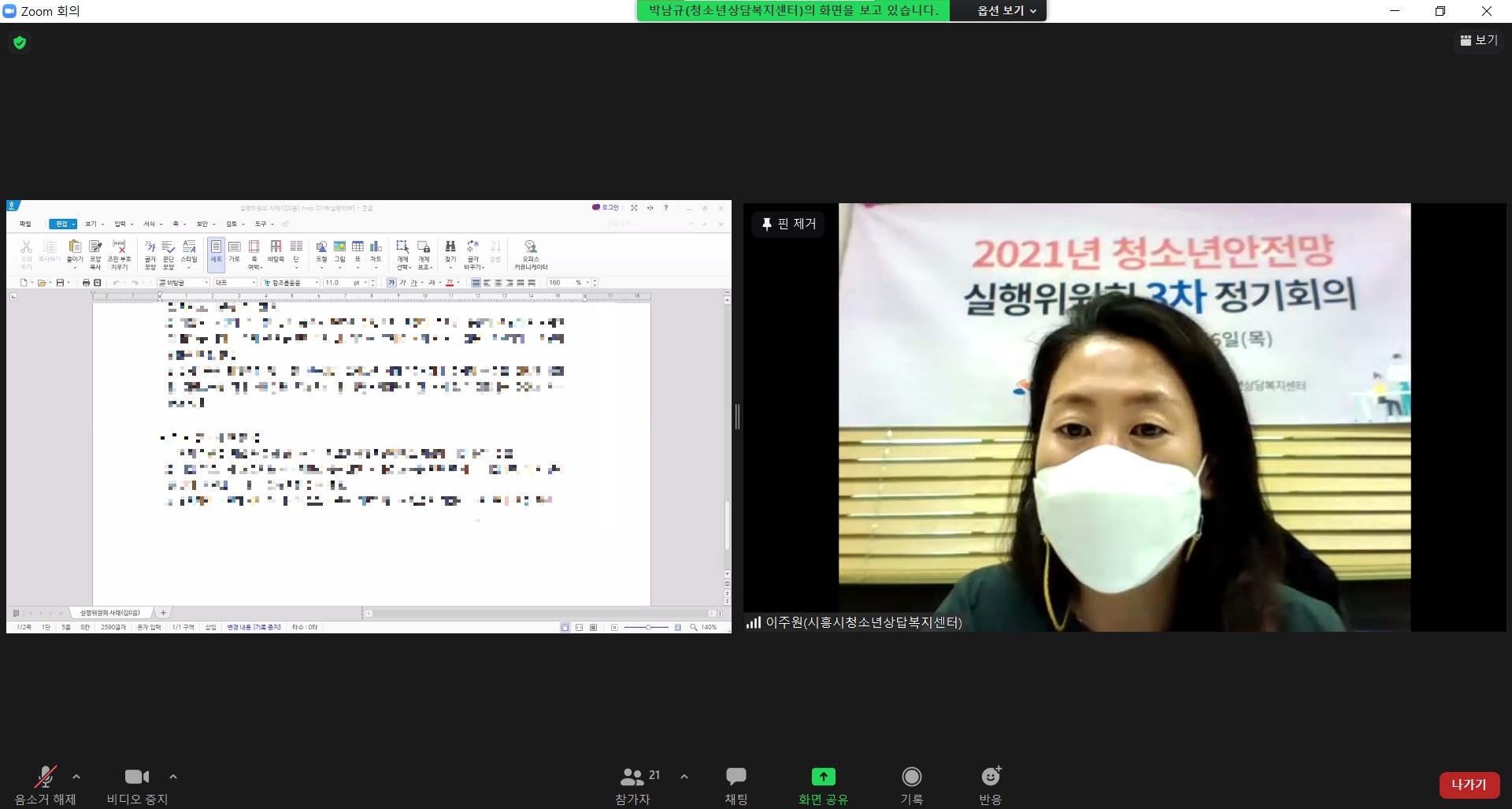Image resolution: width=1512 pixels, height=809 pixels.
Task: Click 로그인 in shared Hangul window
Action: [606, 208]
